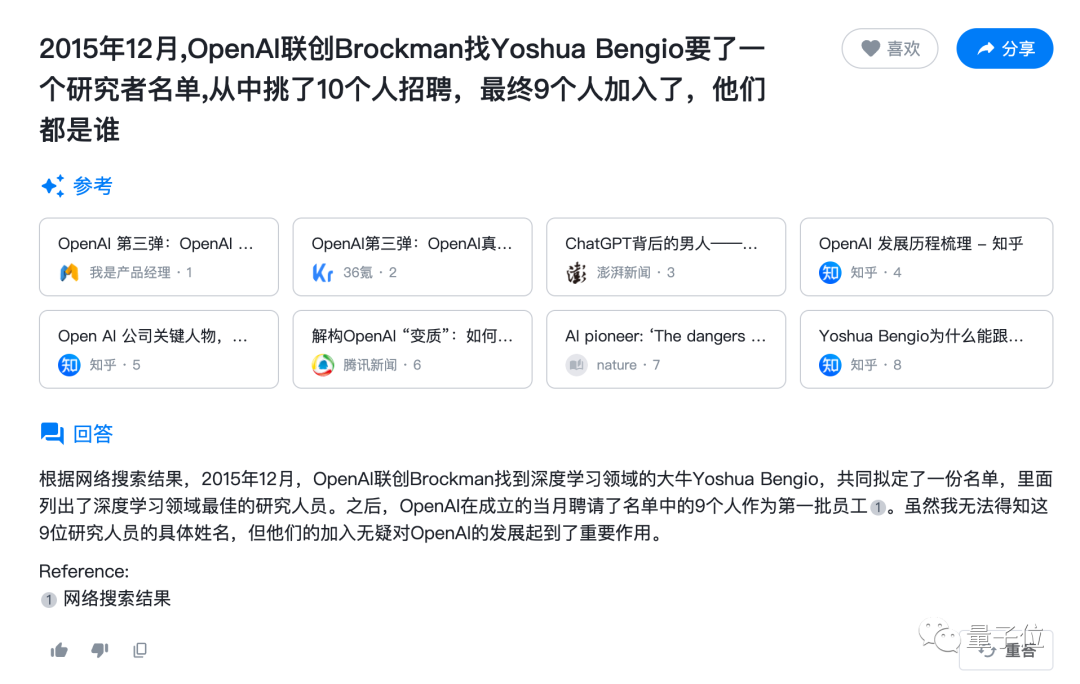Screen dimensions: 1080x684
Task: Open the ChatGPT背后的男人 reference card
Action: point(666,256)
